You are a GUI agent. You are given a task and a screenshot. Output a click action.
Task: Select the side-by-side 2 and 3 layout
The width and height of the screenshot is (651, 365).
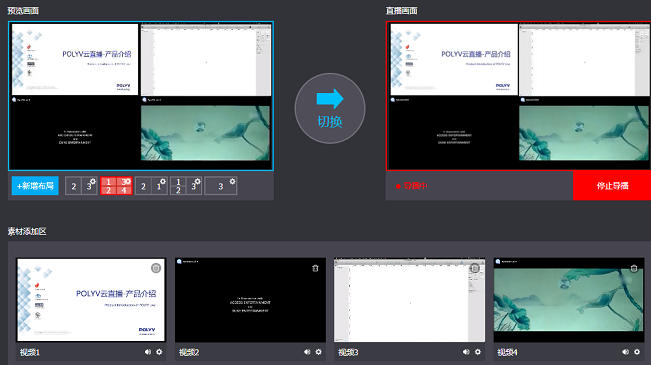click(x=81, y=186)
